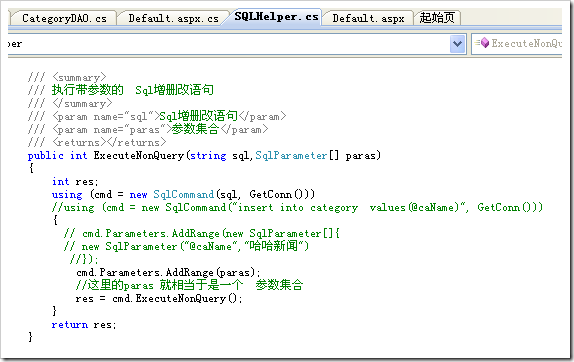Open the ExecuteNonQuery member dropdown
This screenshot has width=574, height=362.
pos(517,44)
